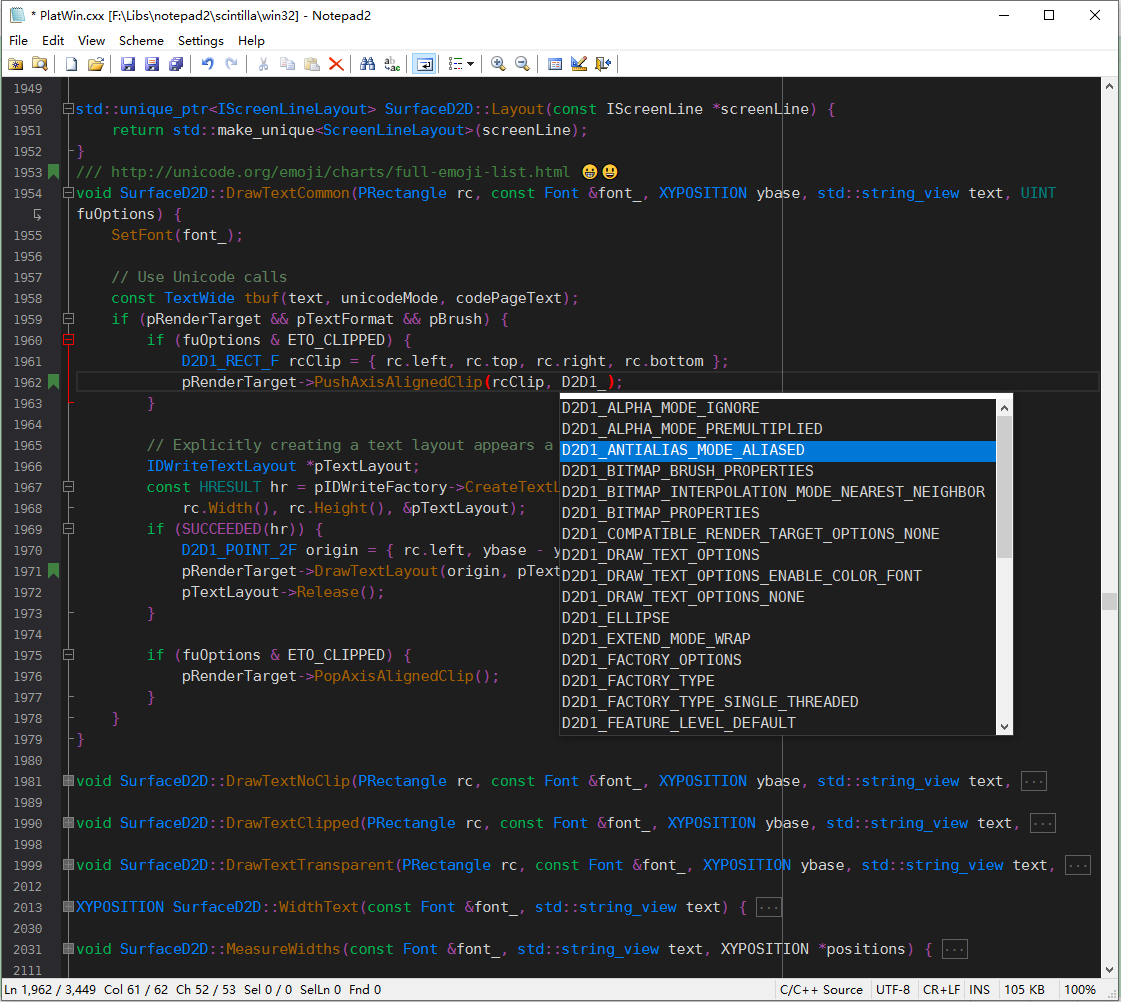Collapse the fold at line 1959

coord(69,319)
